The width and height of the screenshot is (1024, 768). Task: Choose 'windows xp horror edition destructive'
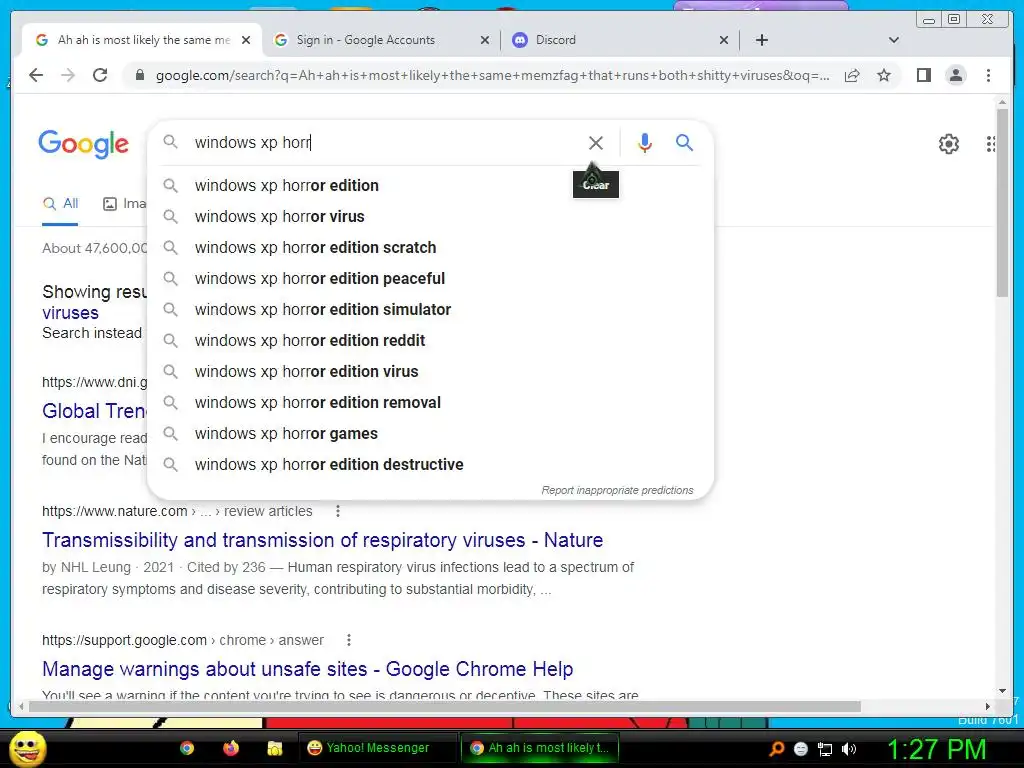431,464
